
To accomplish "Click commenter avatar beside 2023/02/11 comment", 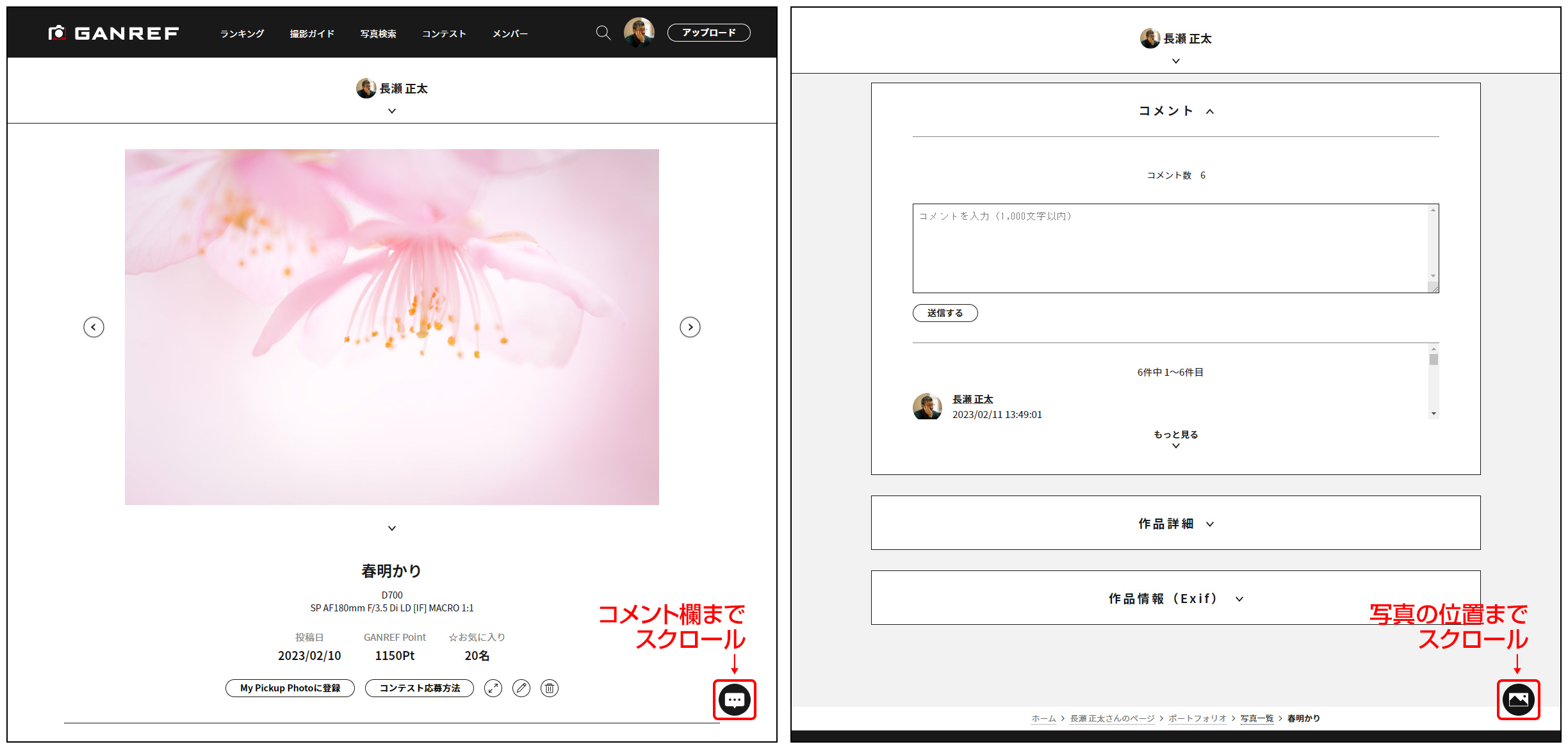I will coord(927,407).
